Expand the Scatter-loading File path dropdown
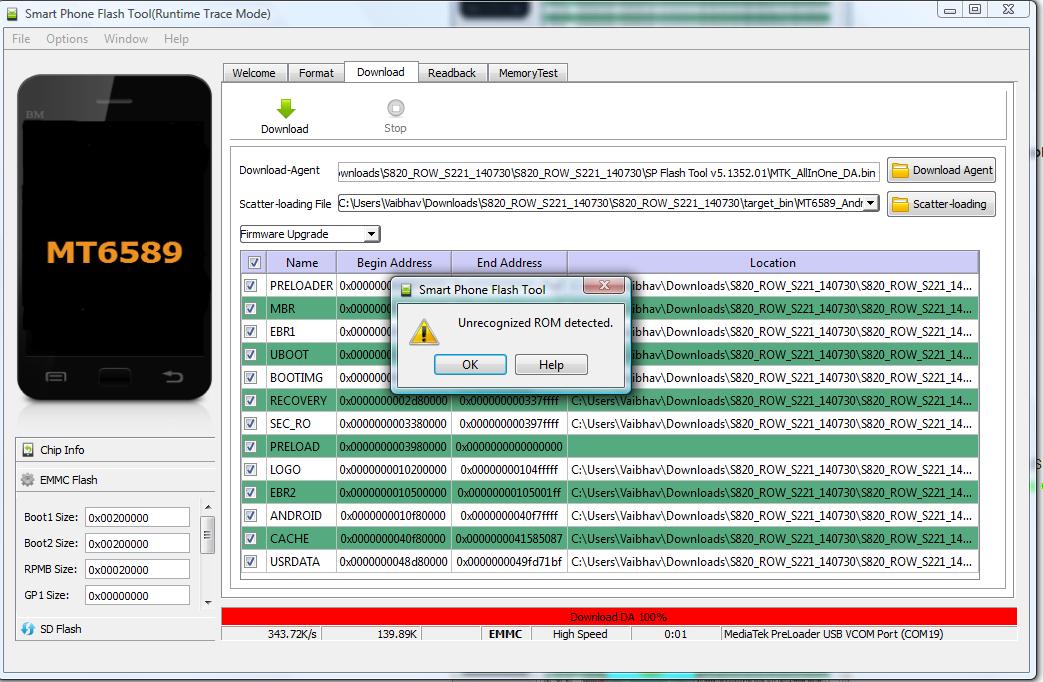This screenshot has height=682, width=1043. coord(870,204)
